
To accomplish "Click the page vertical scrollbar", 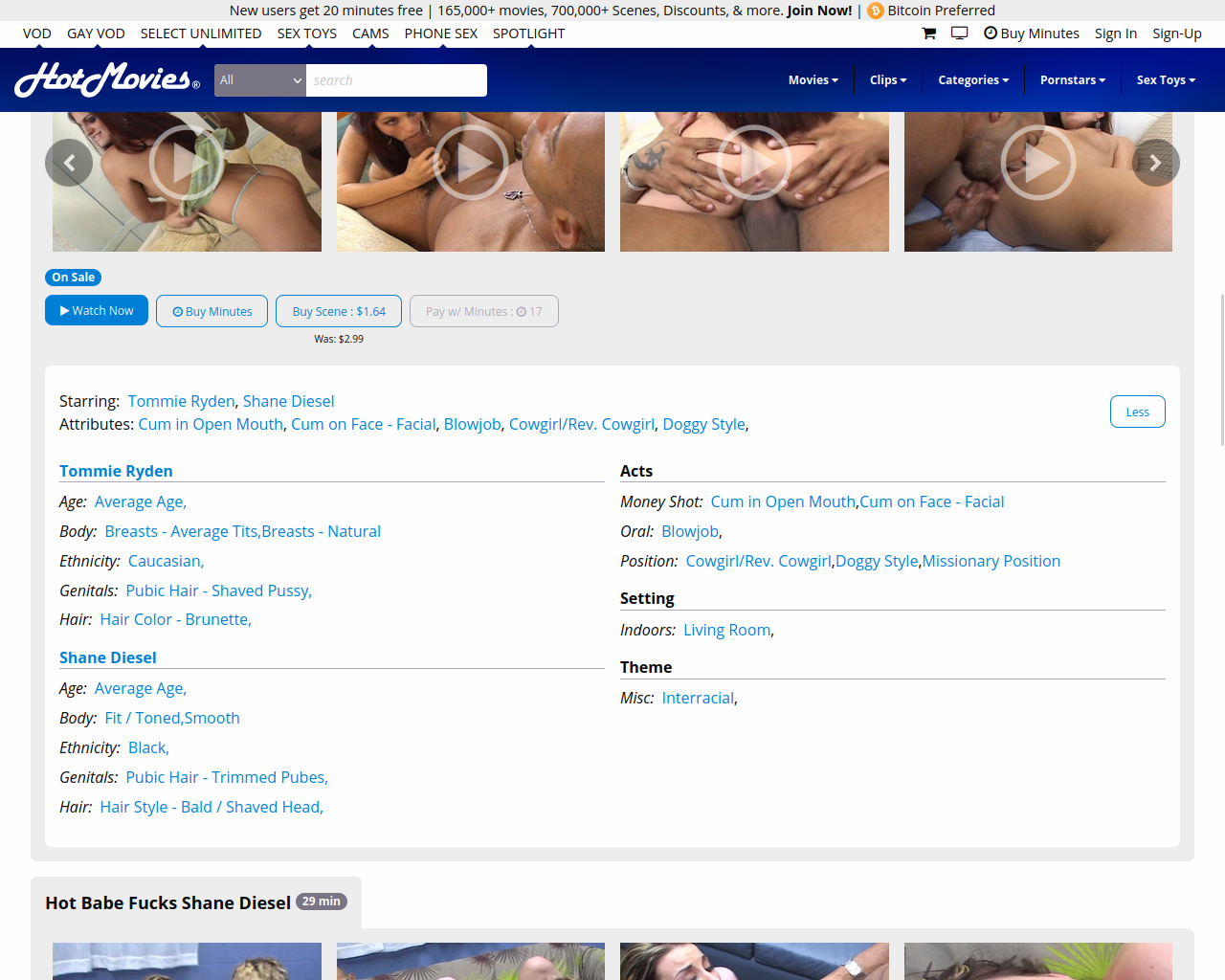I will 1221,370.
